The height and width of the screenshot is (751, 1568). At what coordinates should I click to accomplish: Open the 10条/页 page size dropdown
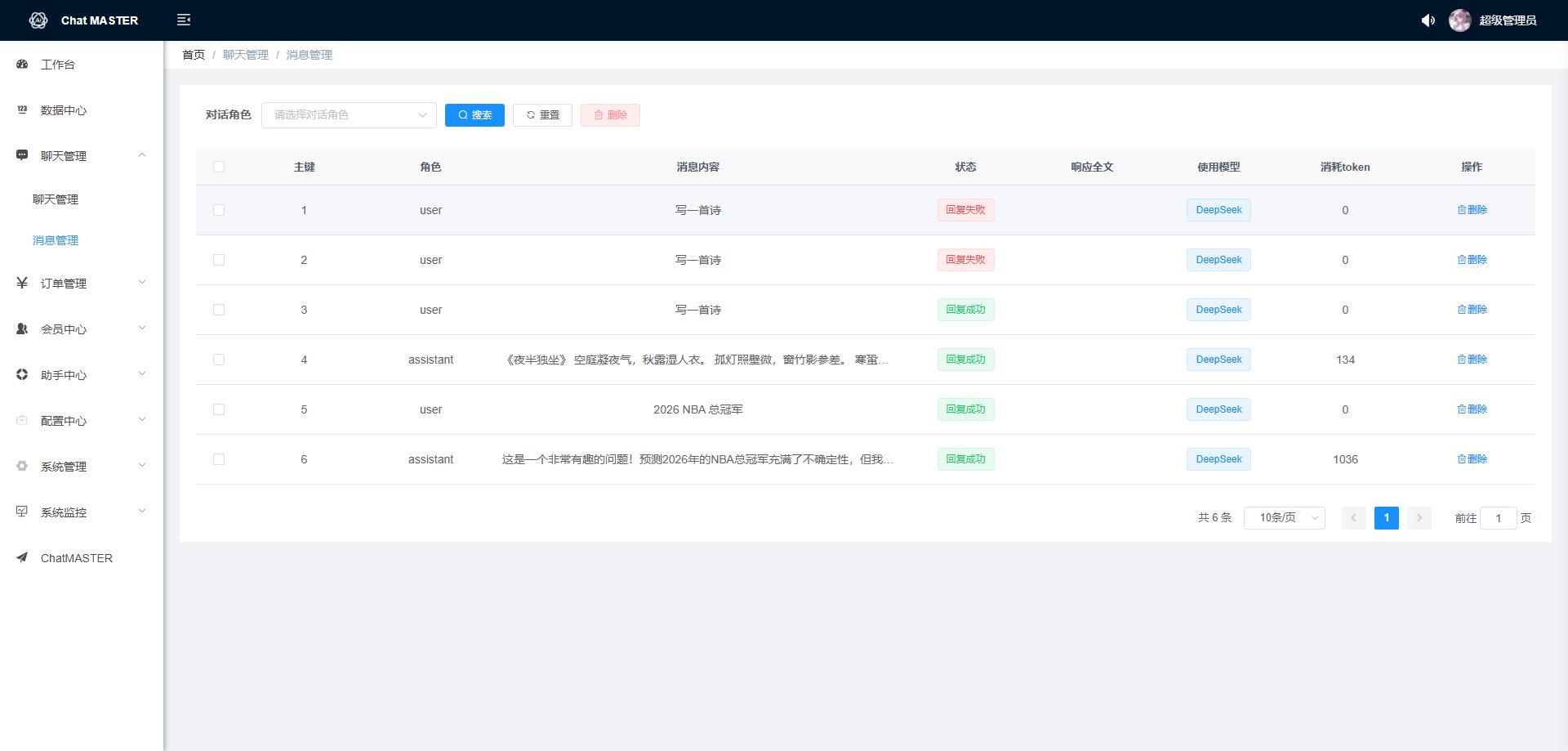(x=1284, y=518)
